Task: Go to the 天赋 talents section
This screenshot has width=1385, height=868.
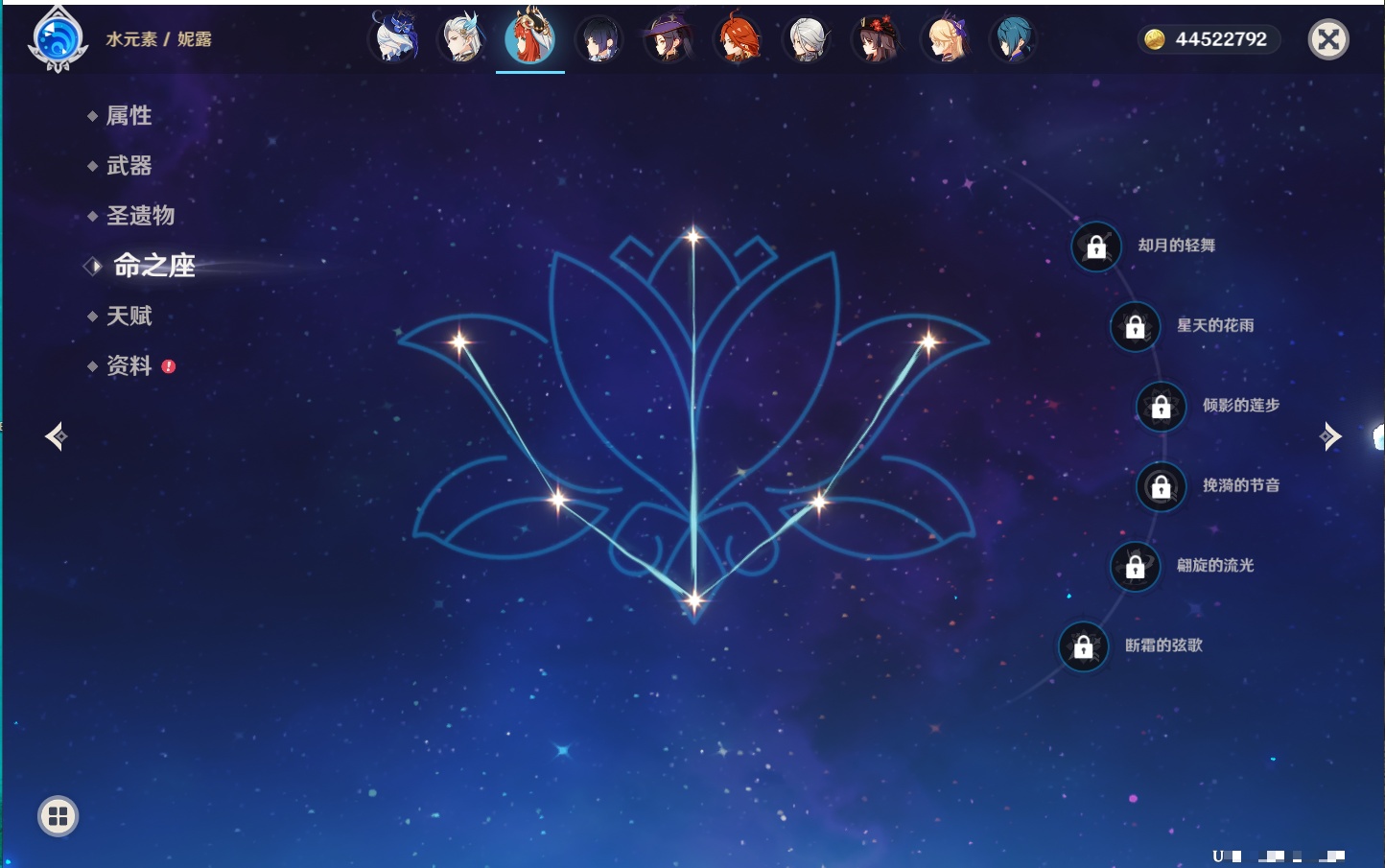Action: point(129,316)
